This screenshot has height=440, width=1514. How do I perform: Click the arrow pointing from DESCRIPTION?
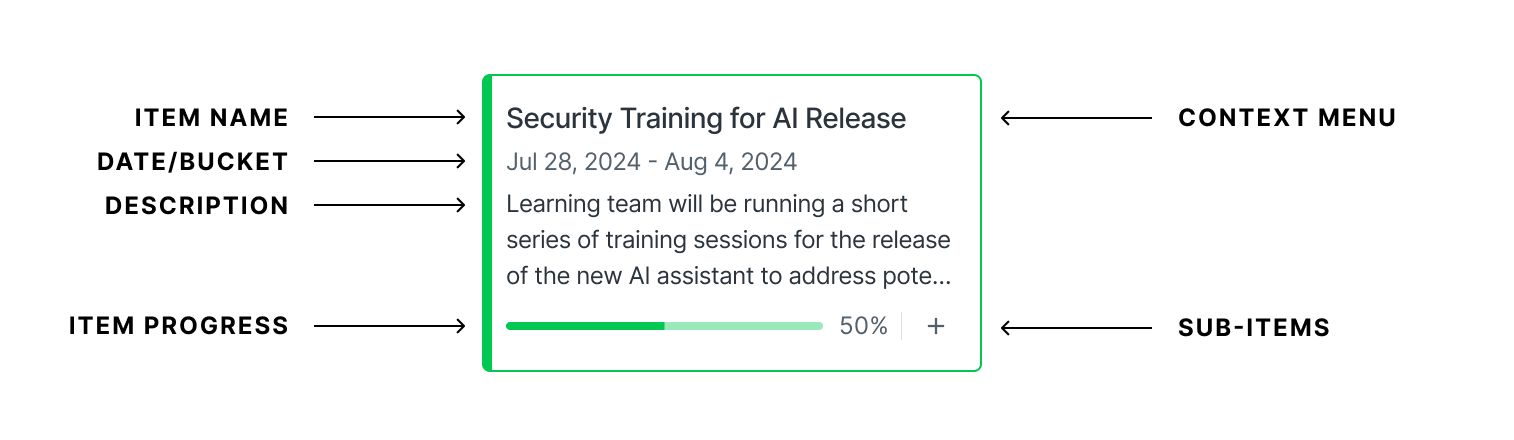pyautogui.click(x=390, y=205)
